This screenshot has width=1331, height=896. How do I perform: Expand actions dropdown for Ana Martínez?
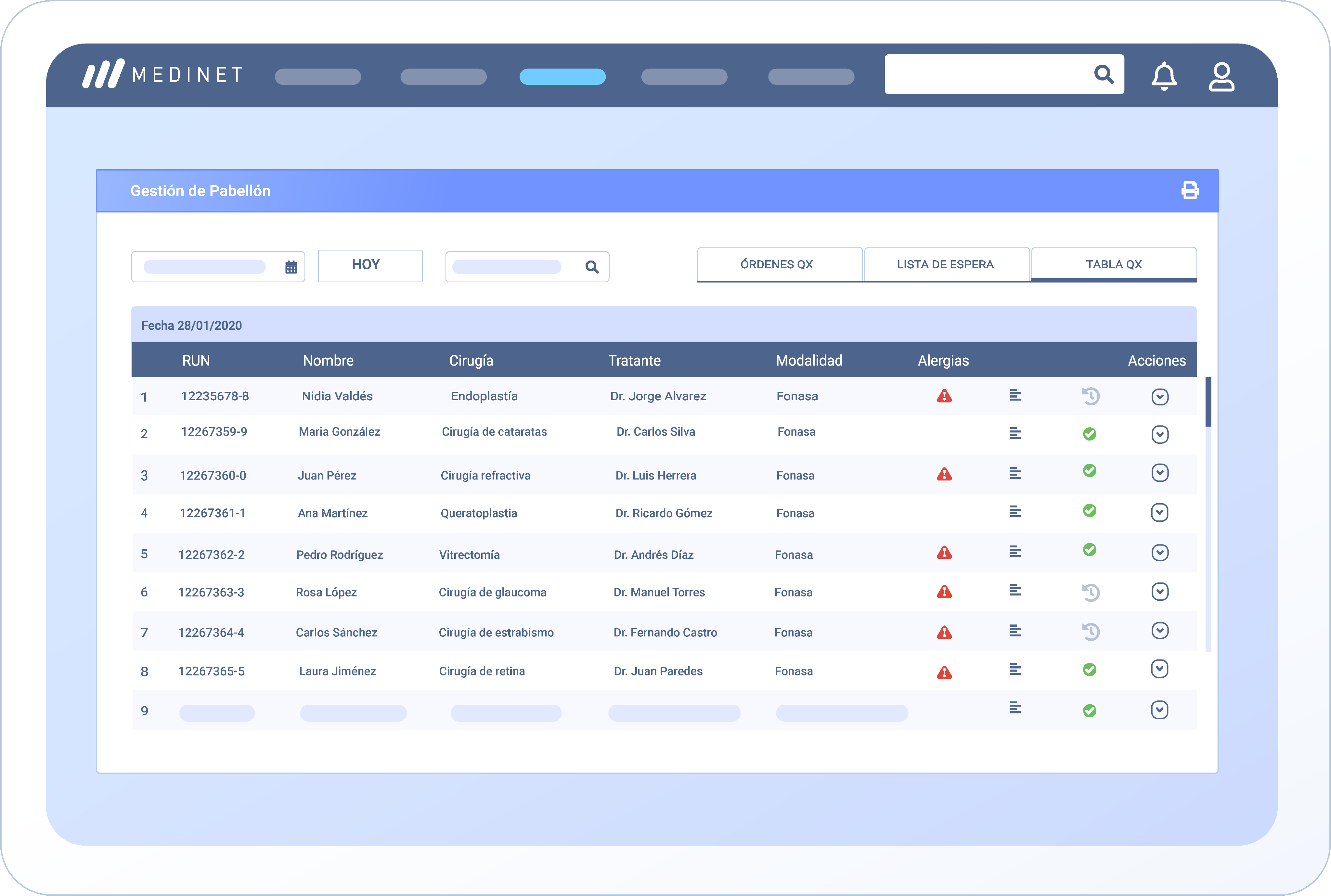coord(1159,512)
